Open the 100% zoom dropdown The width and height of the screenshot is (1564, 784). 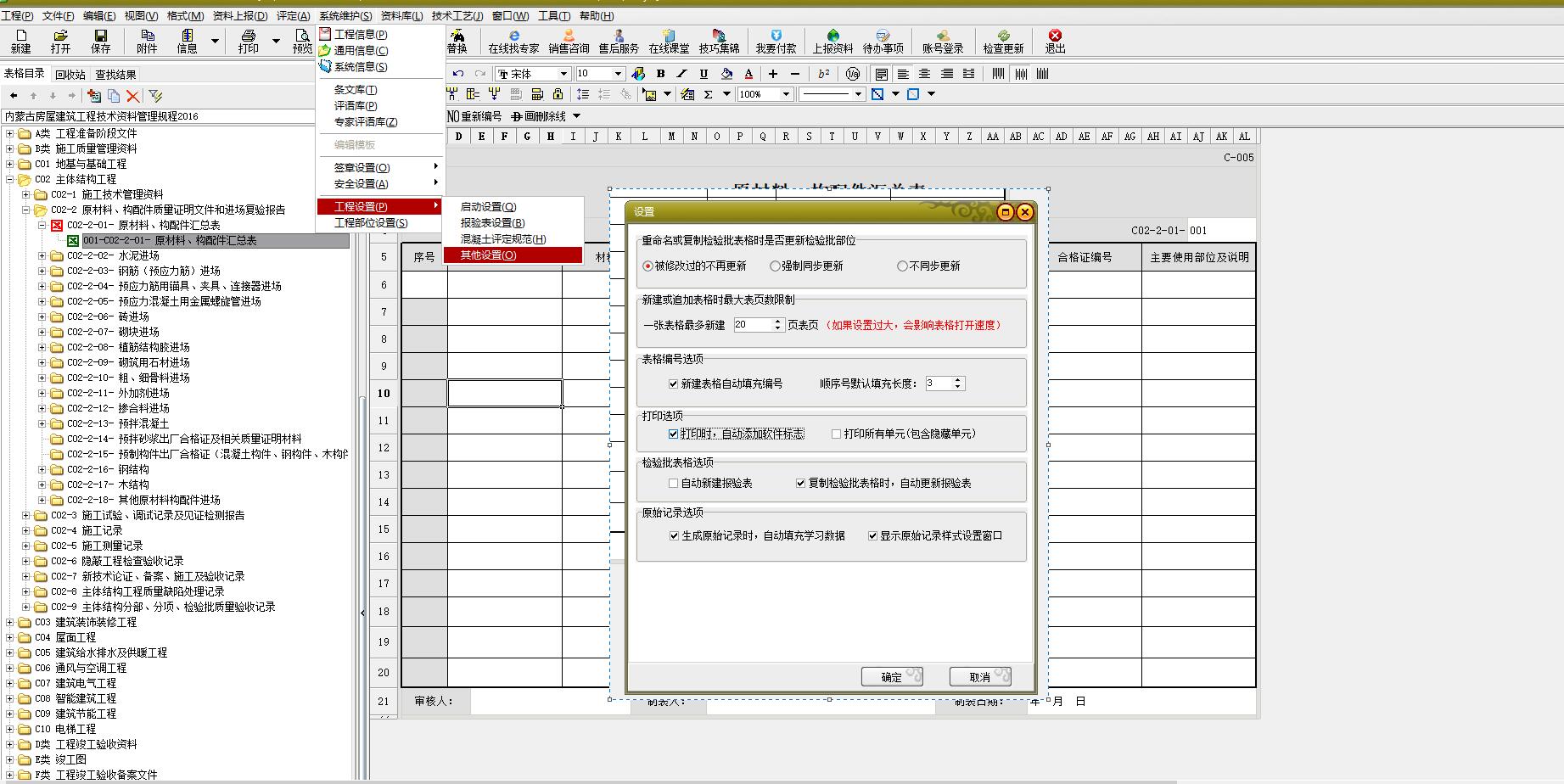tap(786, 94)
